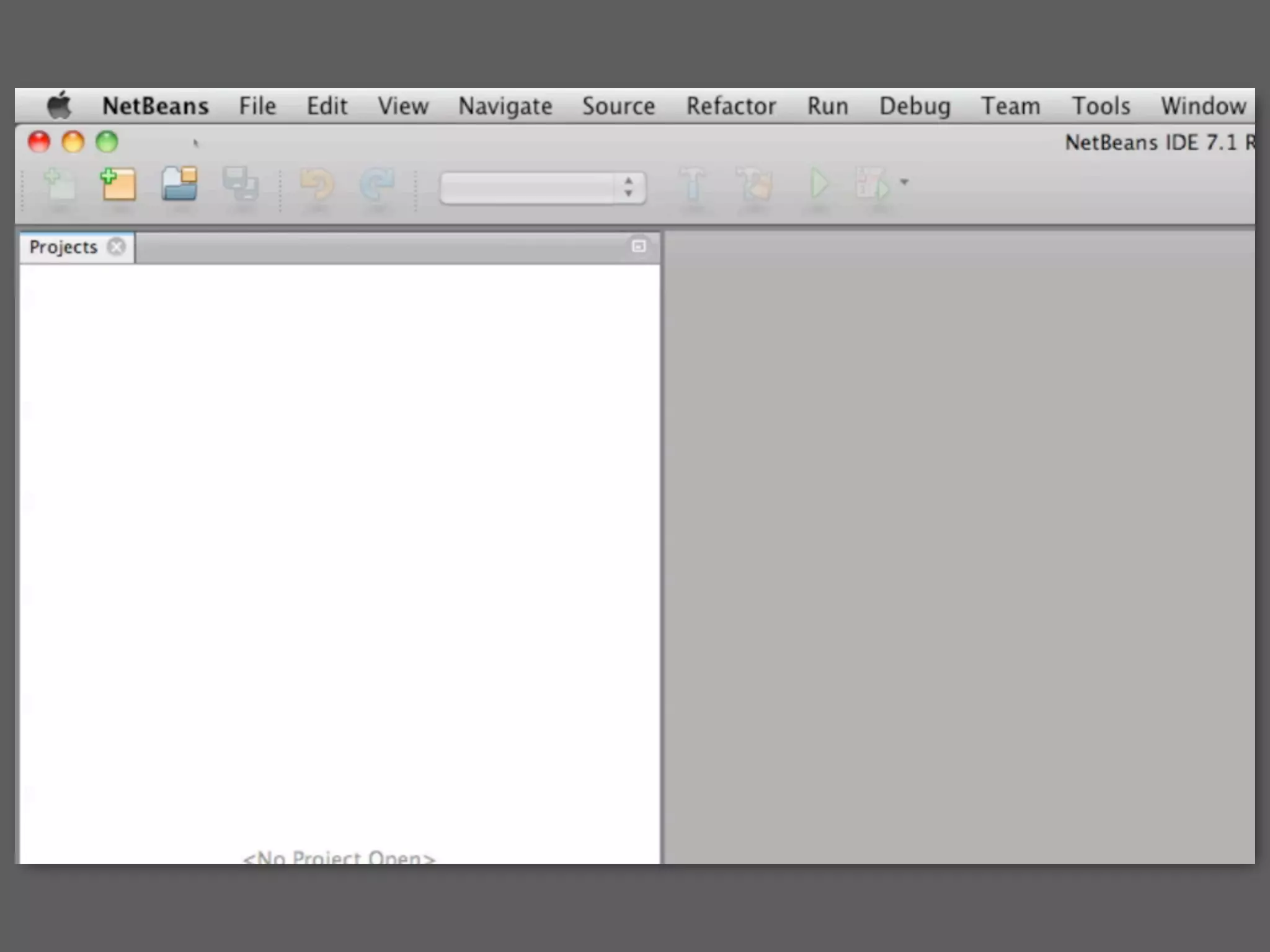
Task: Close the Projects tab
Action: (x=116, y=247)
